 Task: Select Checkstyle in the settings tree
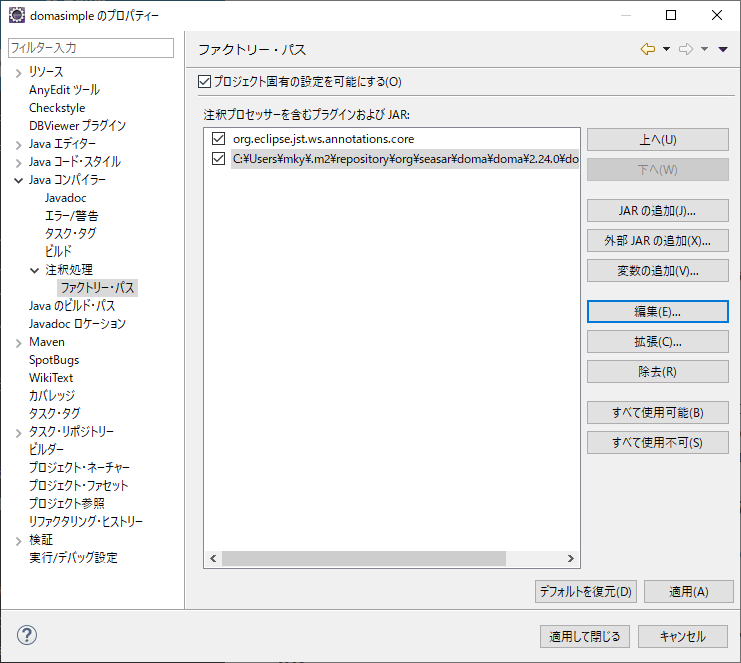pyautogui.click(x=57, y=108)
